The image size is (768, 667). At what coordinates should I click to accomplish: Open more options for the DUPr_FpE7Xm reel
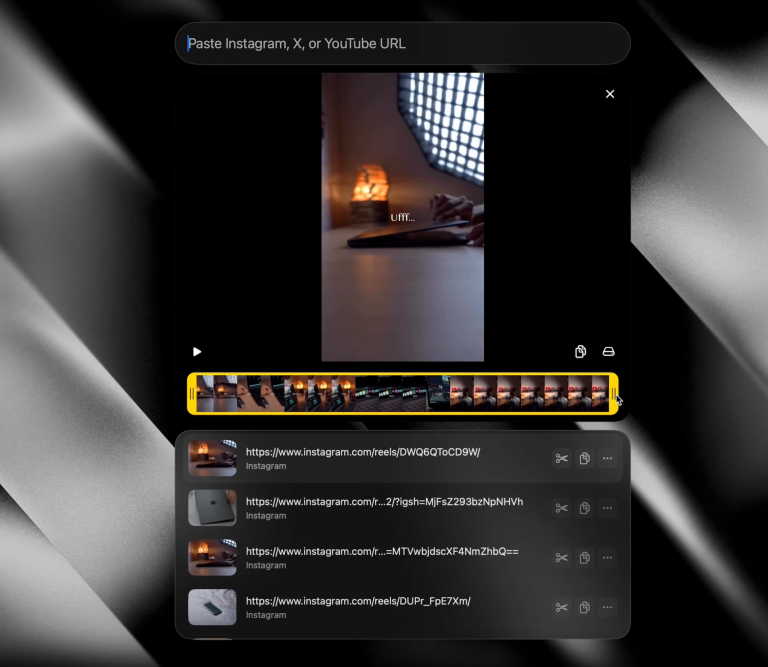tap(607, 608)
